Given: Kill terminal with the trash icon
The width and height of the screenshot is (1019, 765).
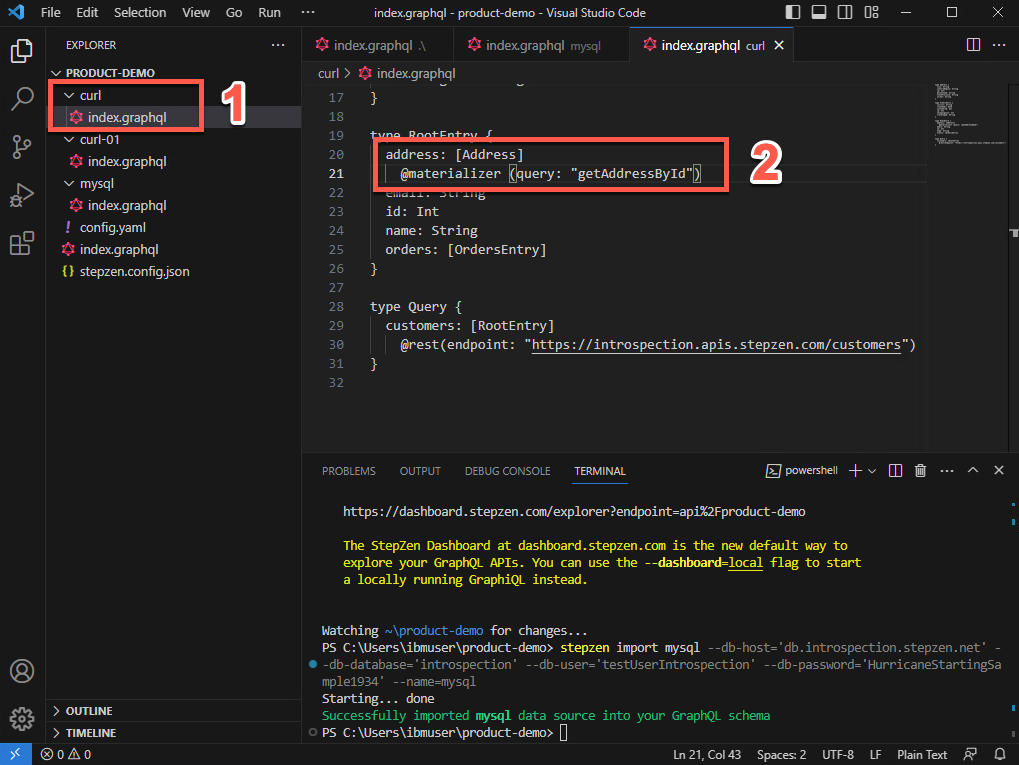Looking at the screenshot, I should (x=920, y=471).
